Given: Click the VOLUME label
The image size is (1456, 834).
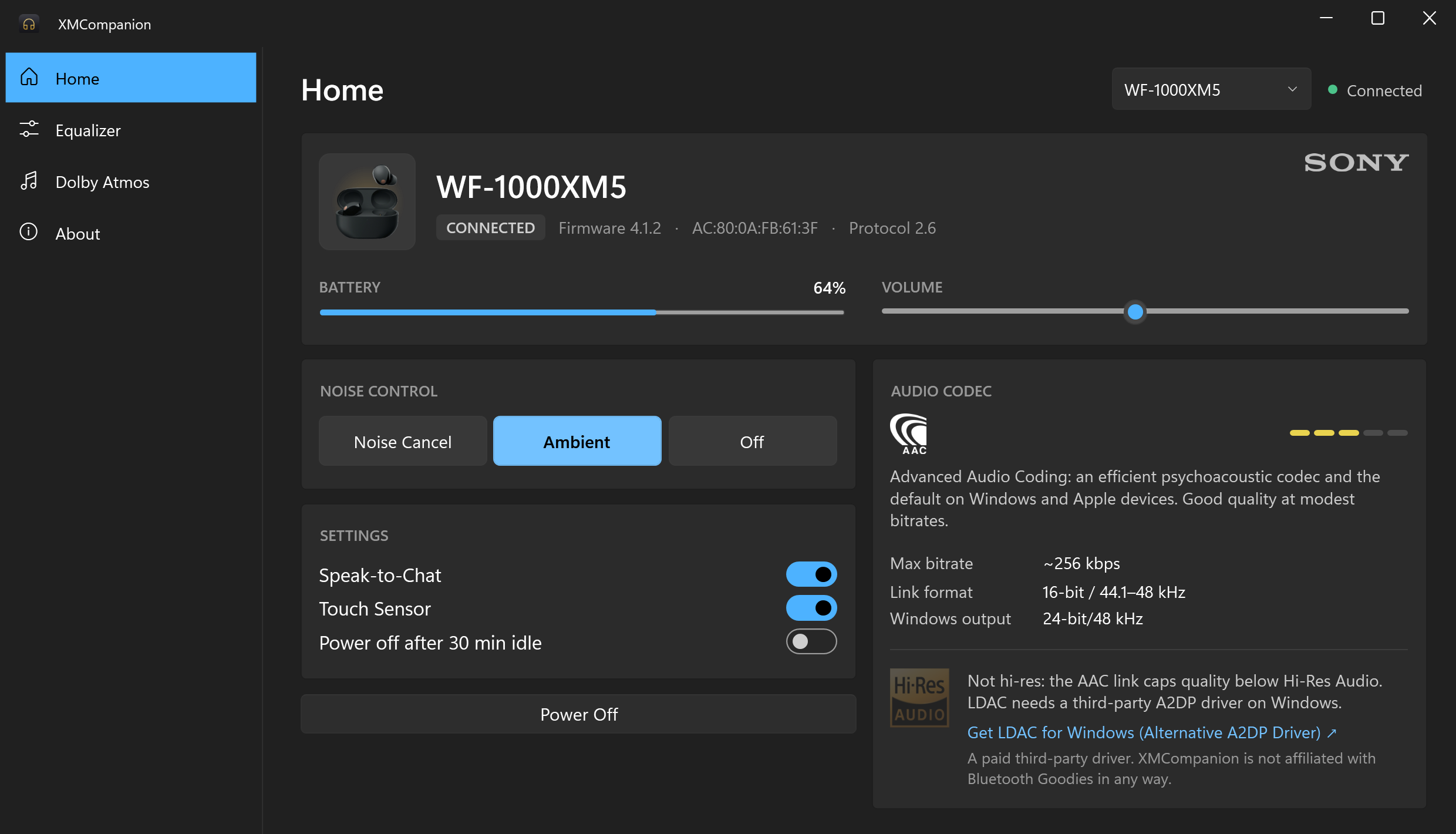Looking at the screenshot, I should tap(912, 287).
